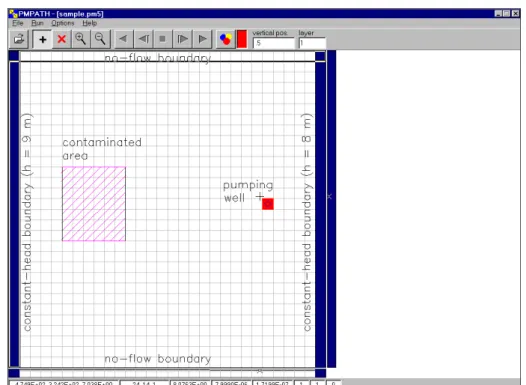Open the Run menu
Image resolution: width=526 pixels, height=385 pixels.
[x=38, y=23]
